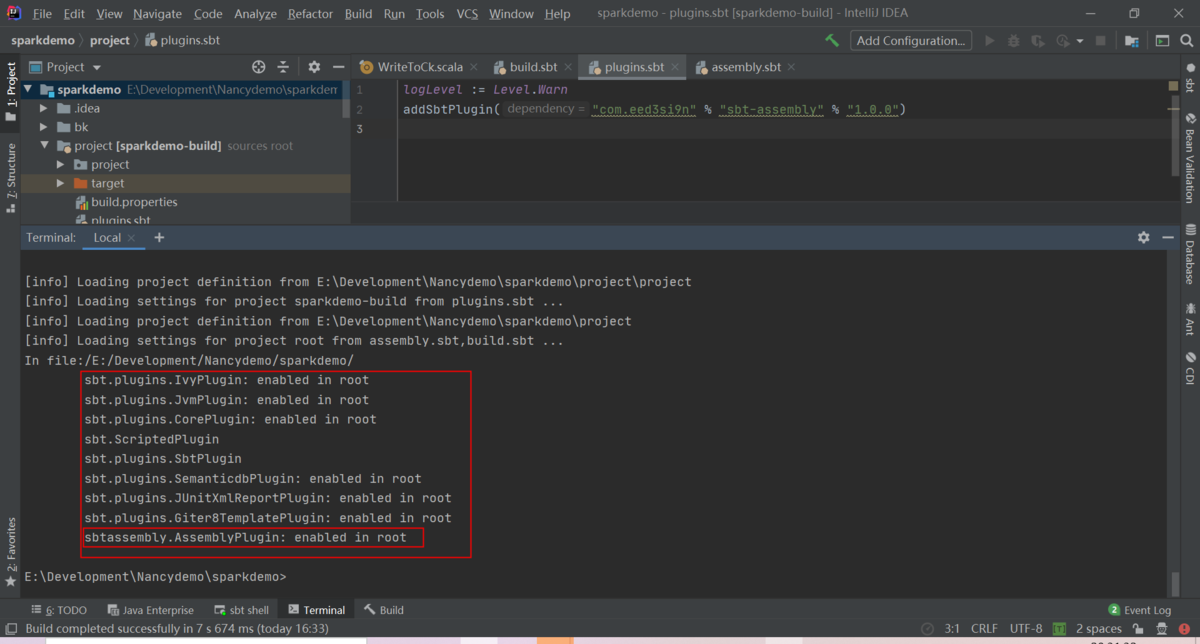Open the Event Log
1200x644 pixels.
[1140, 610]
